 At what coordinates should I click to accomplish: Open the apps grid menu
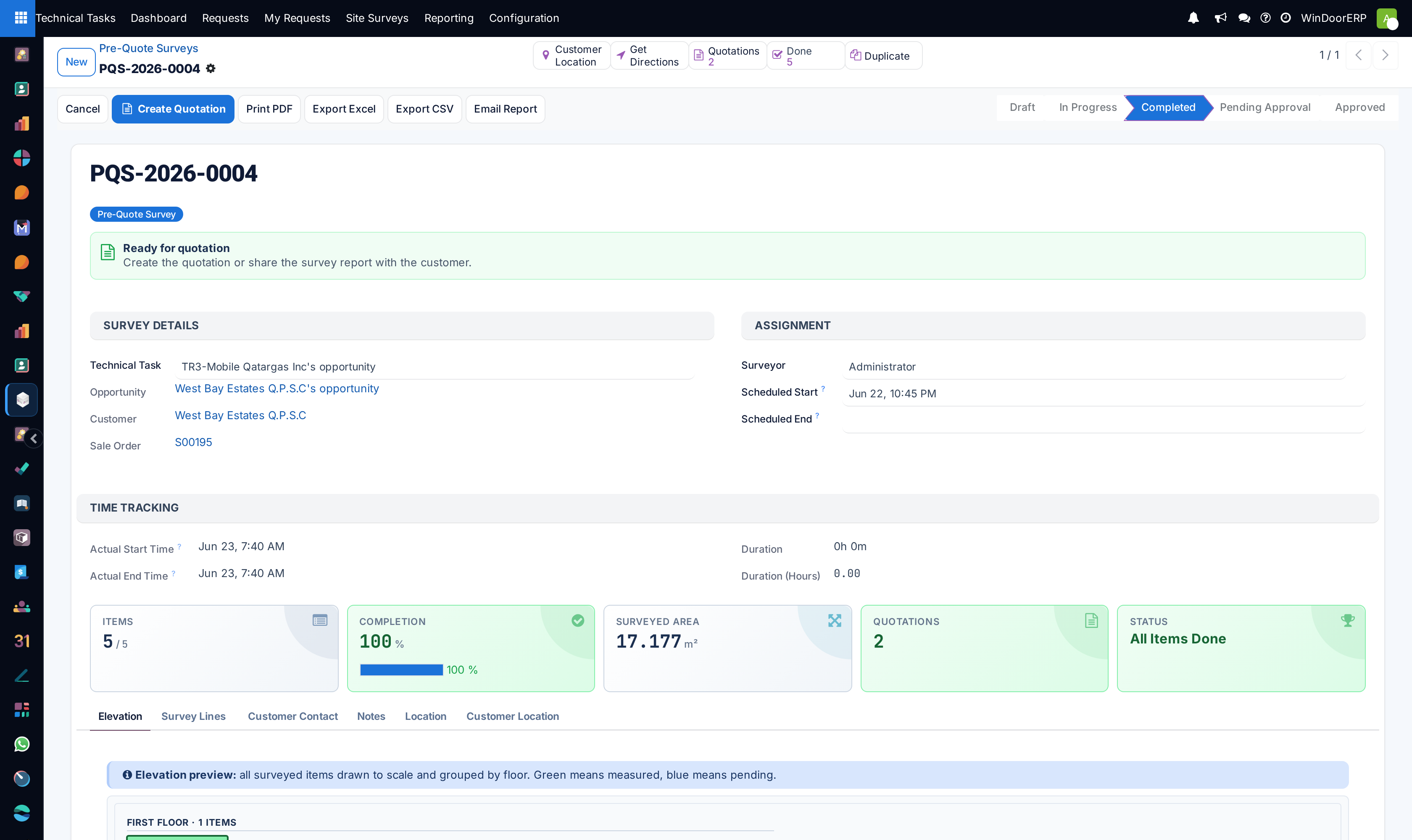[x=21, y=18]
